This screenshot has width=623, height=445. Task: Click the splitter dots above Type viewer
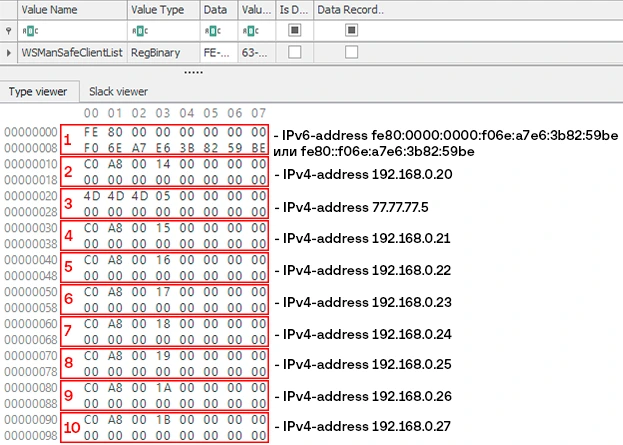(x=194, y=73)
